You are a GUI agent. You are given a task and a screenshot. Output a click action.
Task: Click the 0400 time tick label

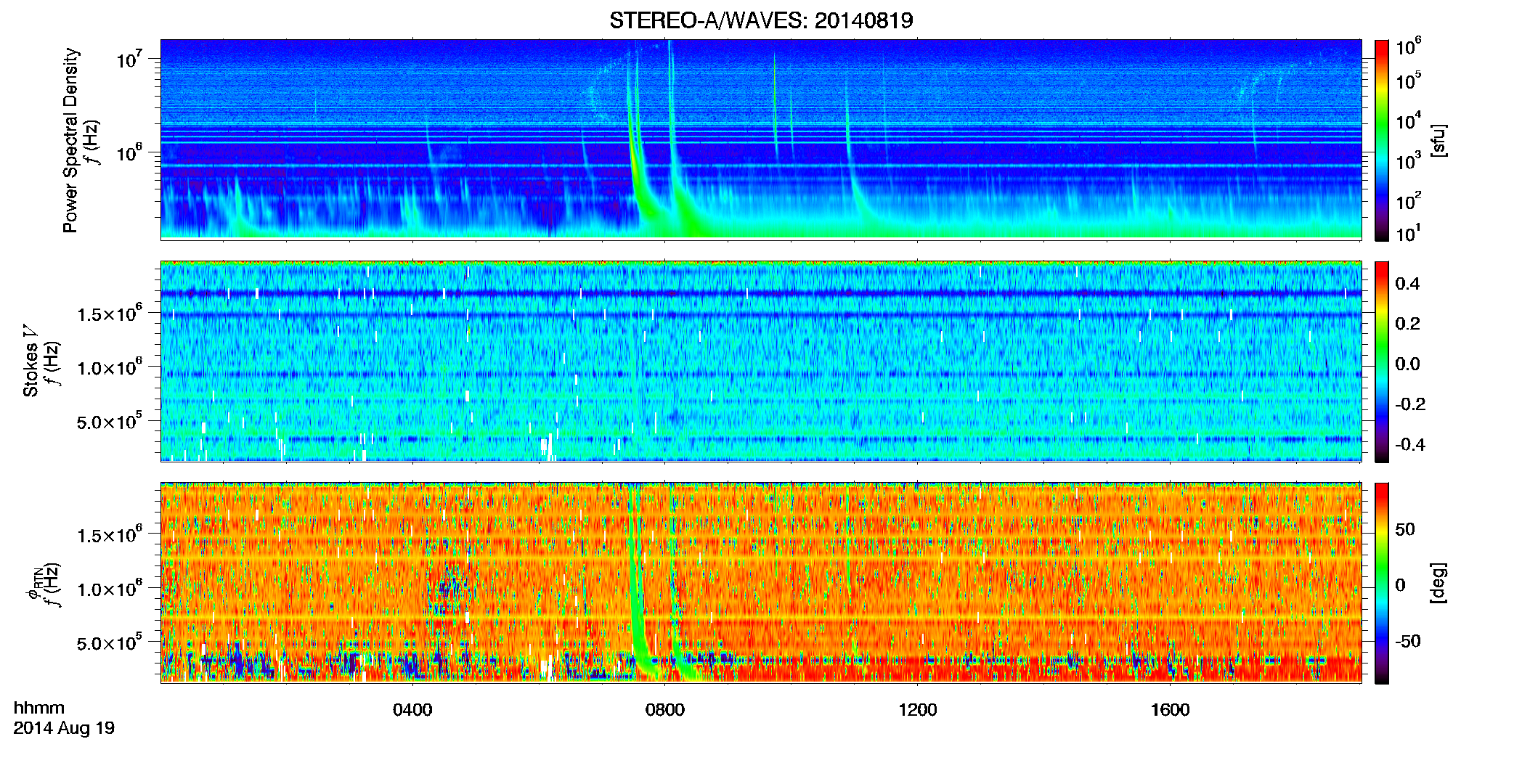point(412,710)
